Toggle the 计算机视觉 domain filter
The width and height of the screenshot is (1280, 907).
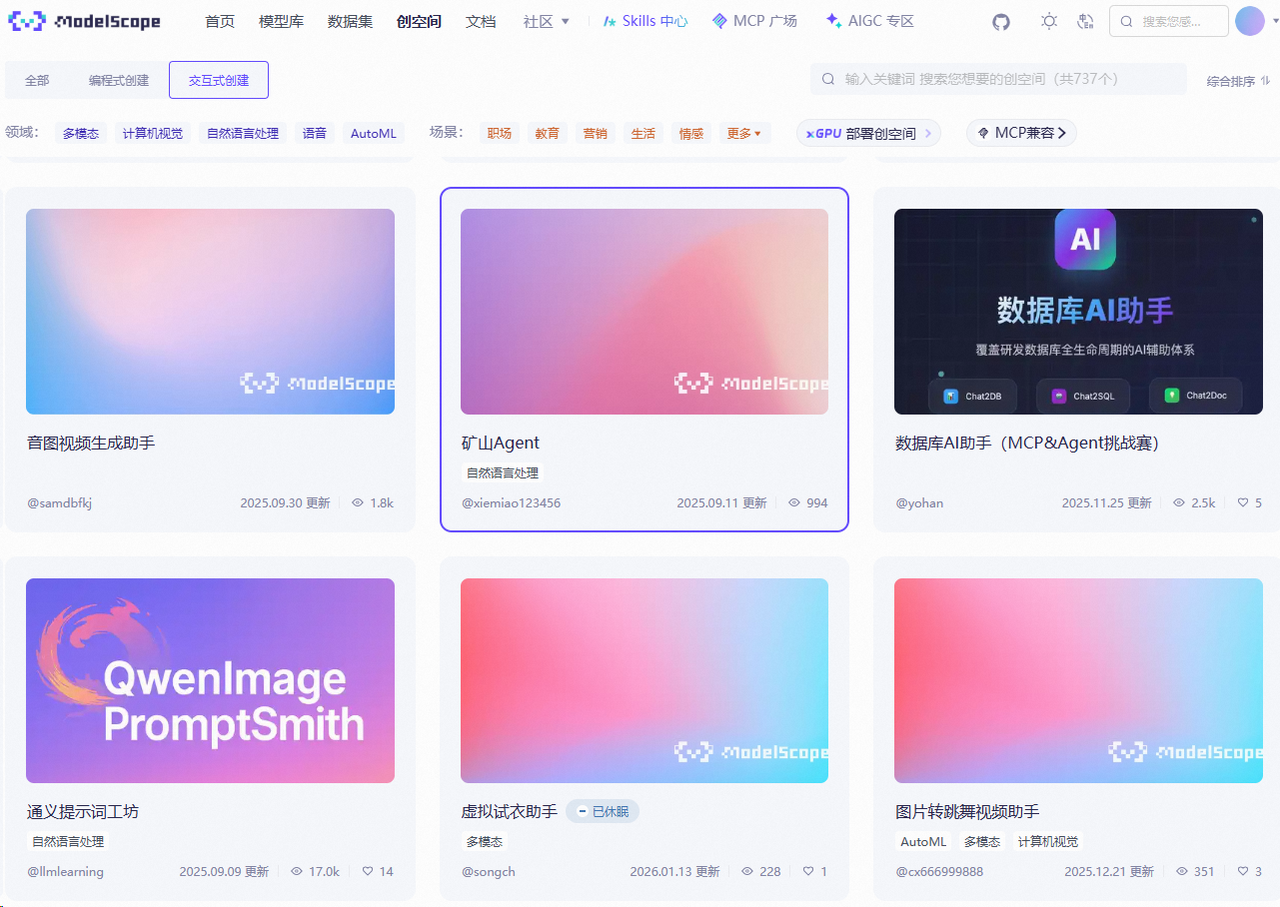(153, 133)
